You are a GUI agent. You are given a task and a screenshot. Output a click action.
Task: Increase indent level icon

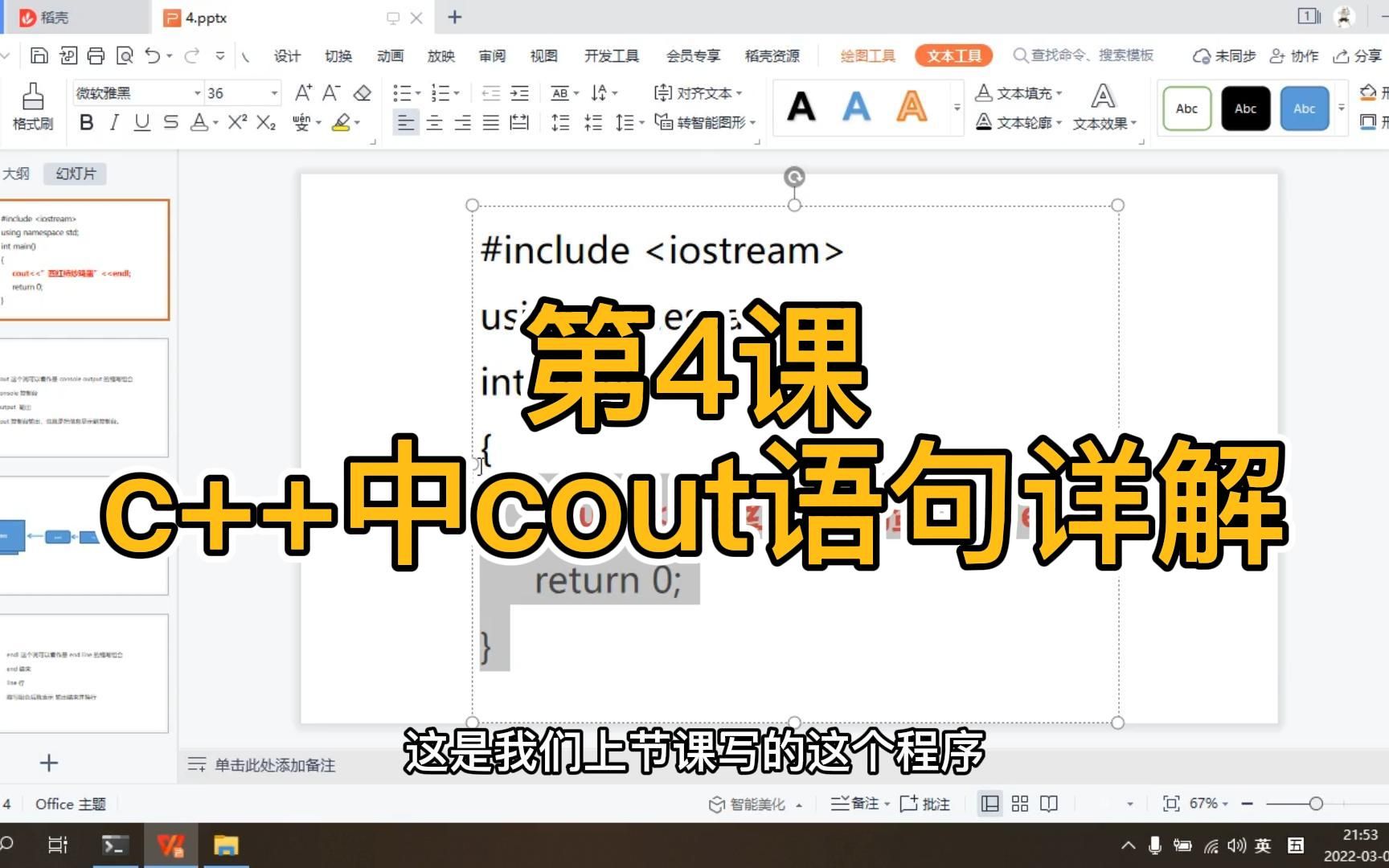coord(520,93)
